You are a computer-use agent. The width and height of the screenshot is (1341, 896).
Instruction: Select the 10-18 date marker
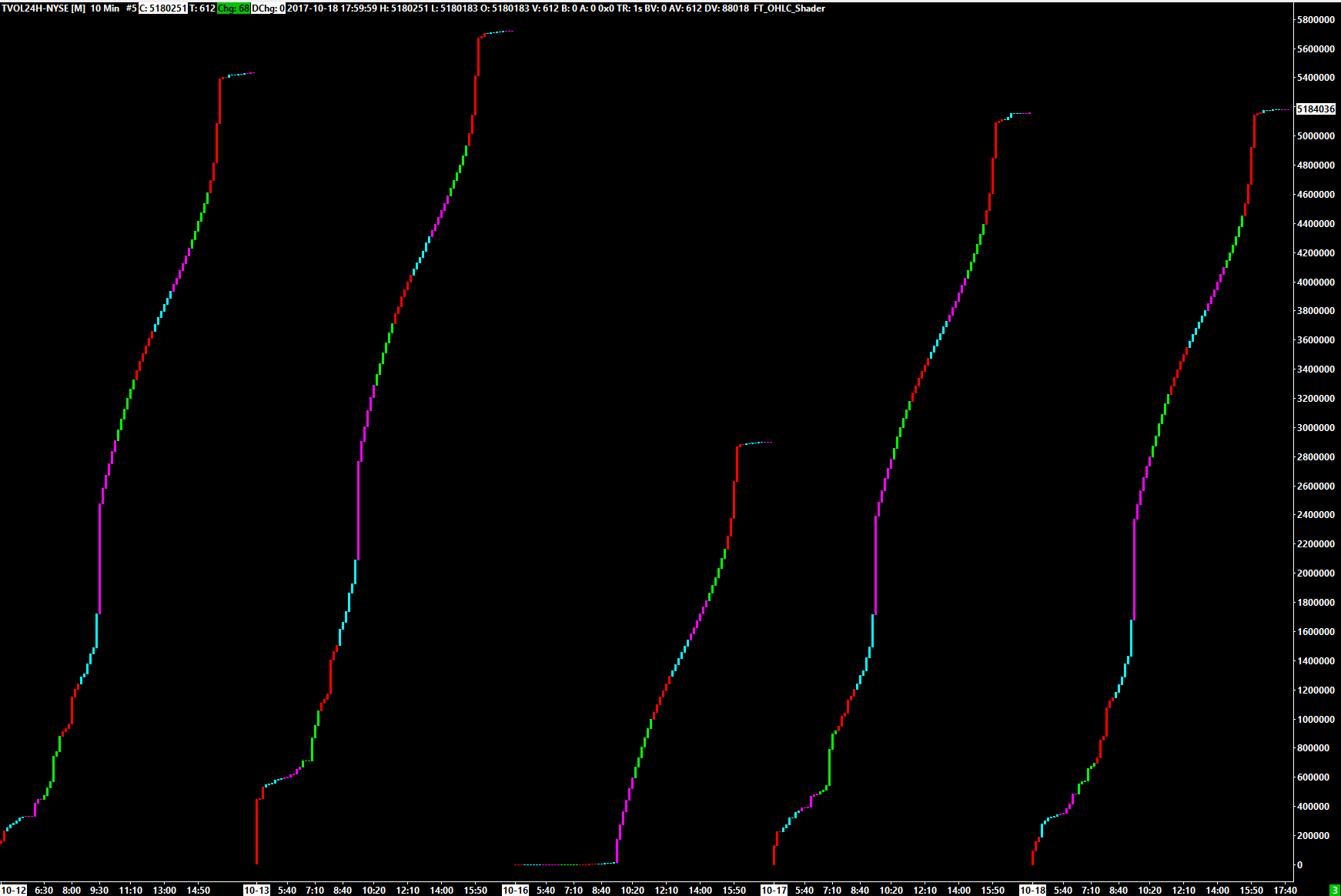(1032, 891)
